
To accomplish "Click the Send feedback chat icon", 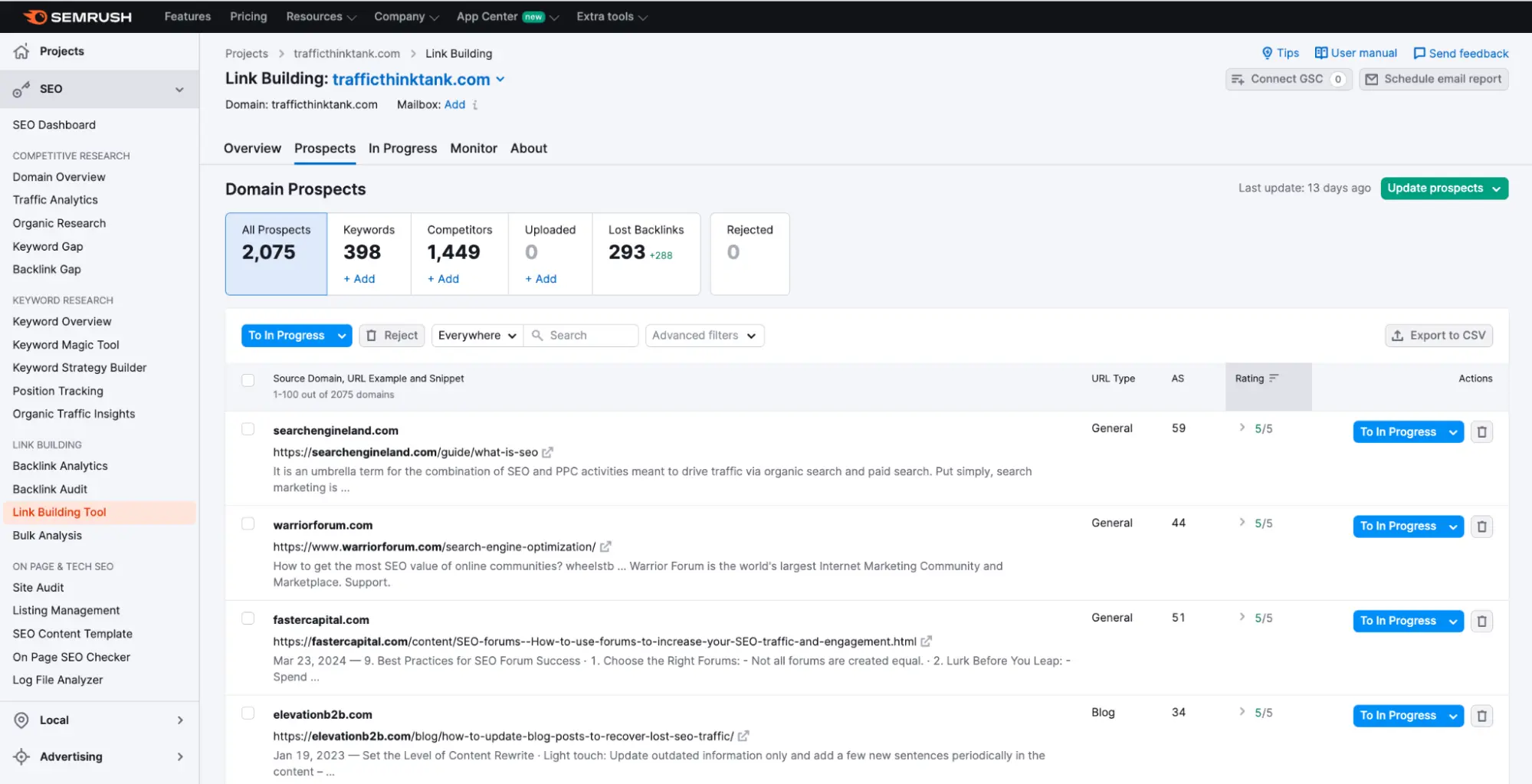I will pyautogui.click(x=1420, y=53).
